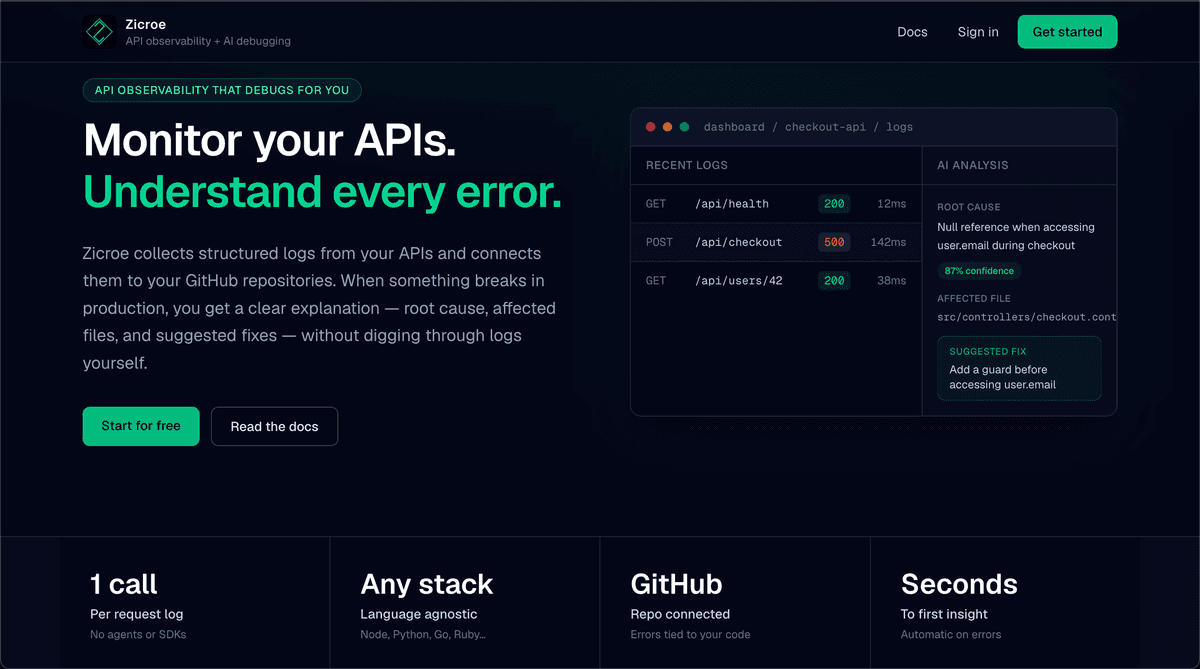The image size is (1200, 669).
Task: Click the 12ms latency value
Action: point(891,204)
